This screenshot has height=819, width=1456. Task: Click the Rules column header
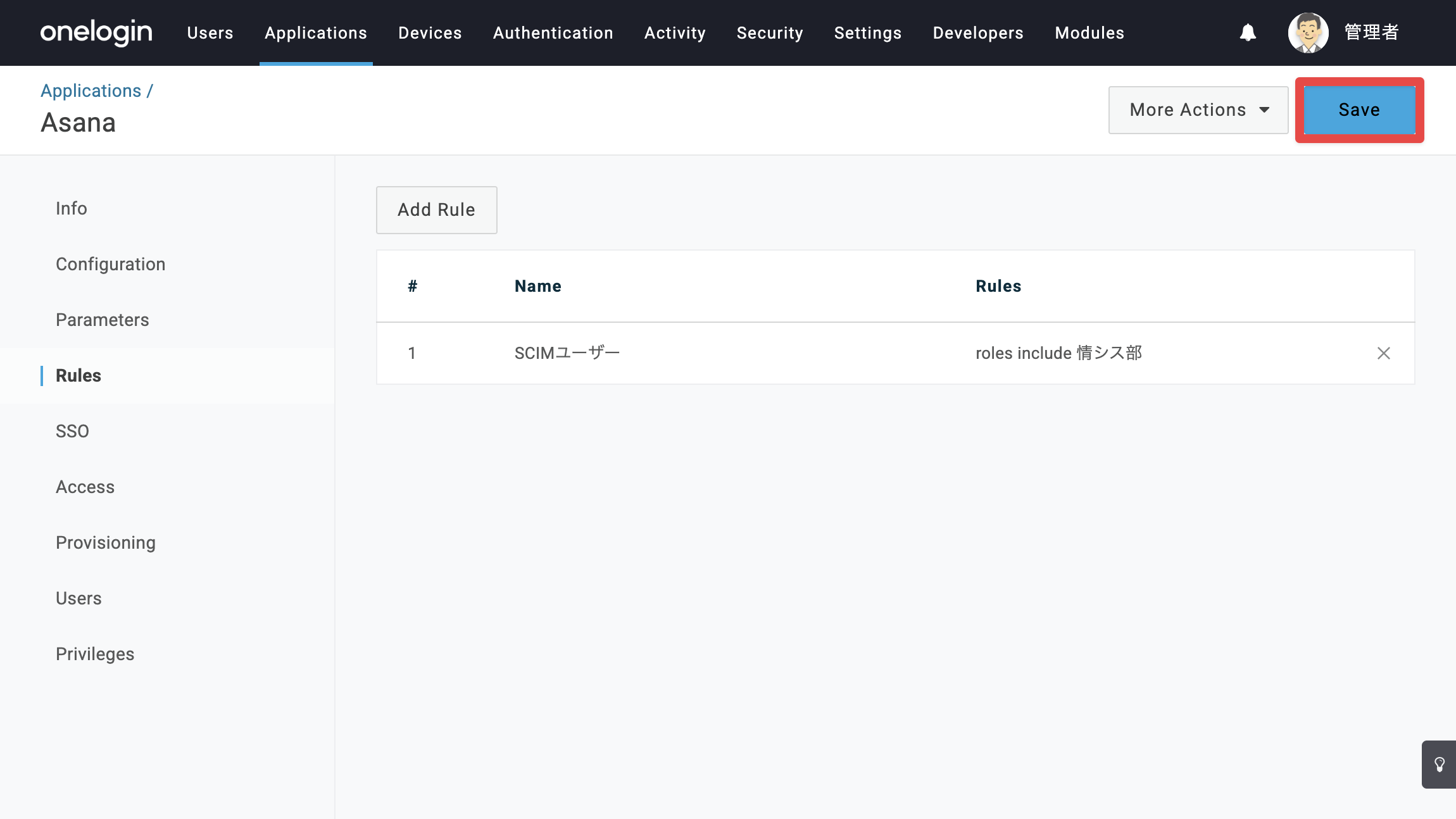998,286
